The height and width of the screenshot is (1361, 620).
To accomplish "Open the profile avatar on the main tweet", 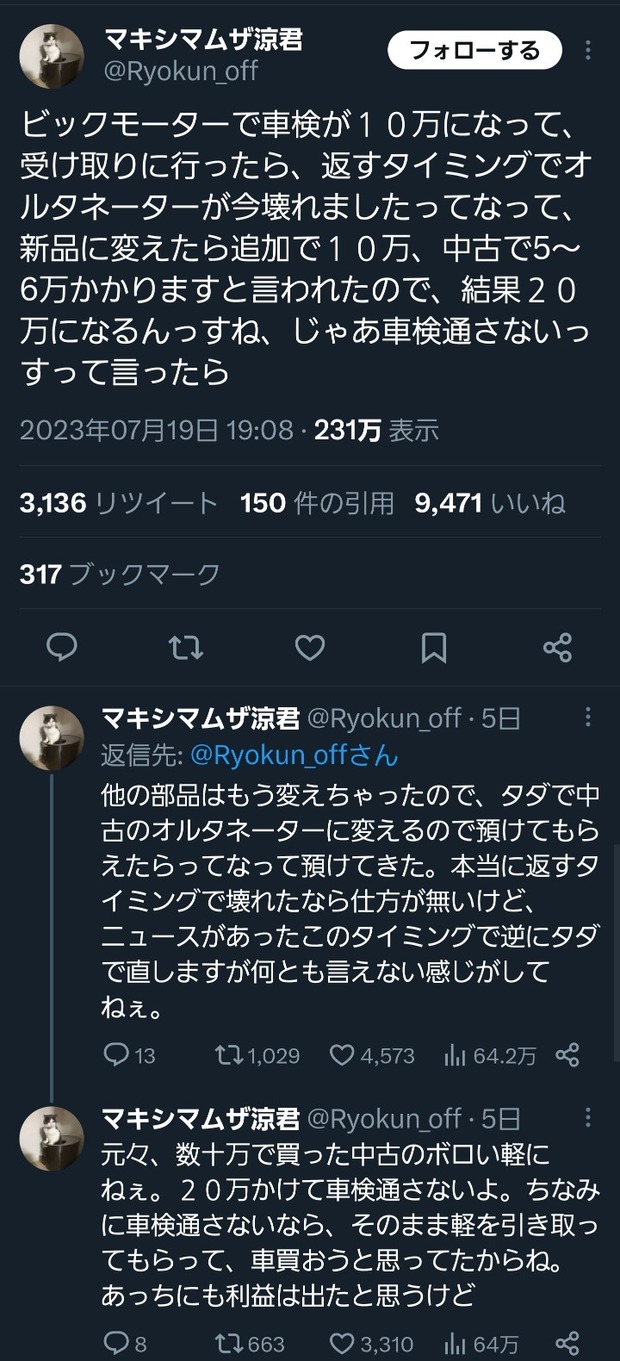I will (51, 55).
